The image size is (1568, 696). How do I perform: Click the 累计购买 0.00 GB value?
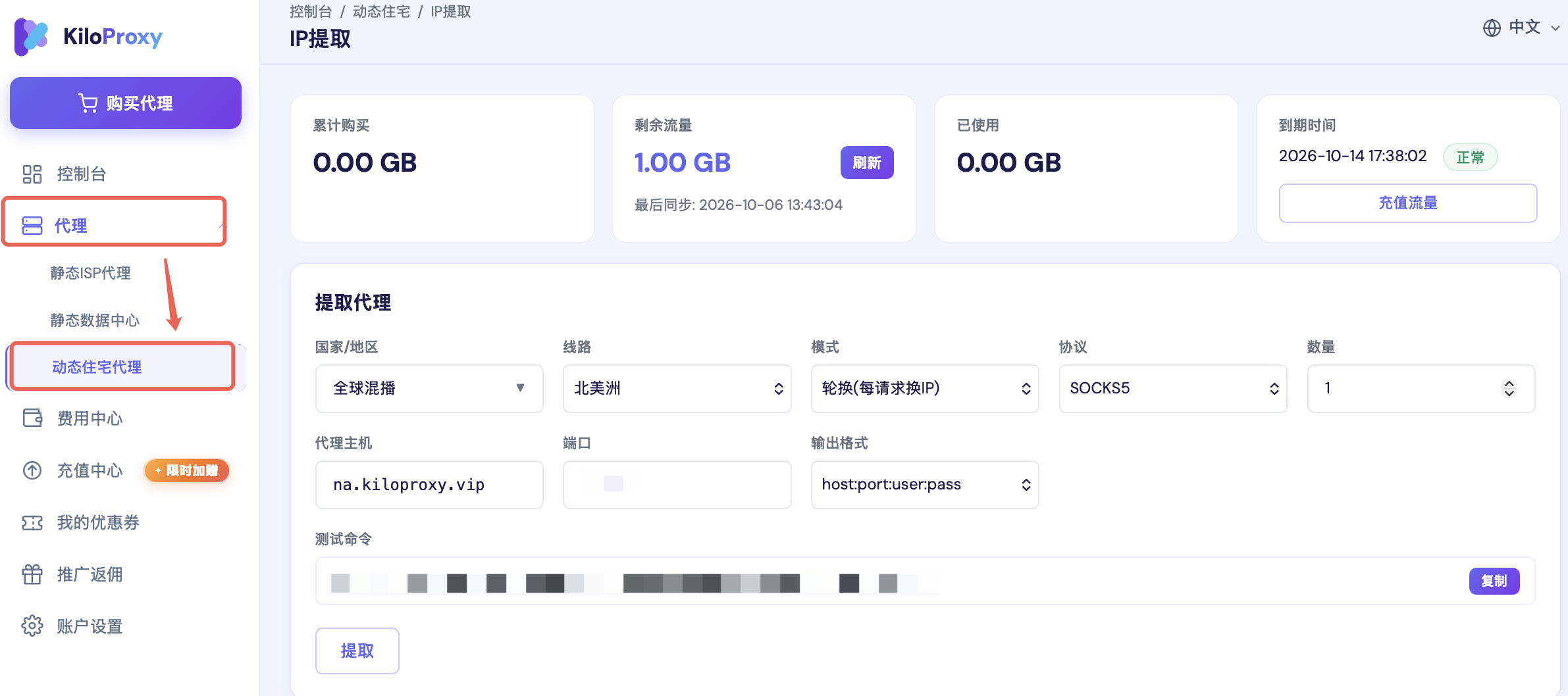pos(365,162)
